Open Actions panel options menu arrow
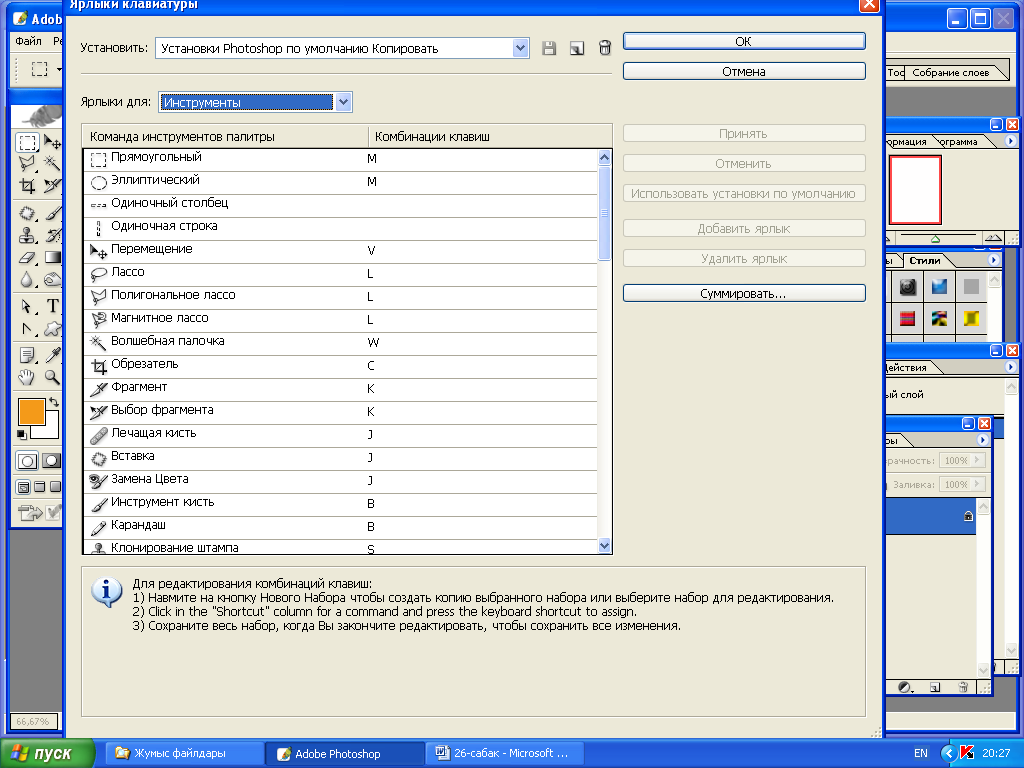 1011,367
